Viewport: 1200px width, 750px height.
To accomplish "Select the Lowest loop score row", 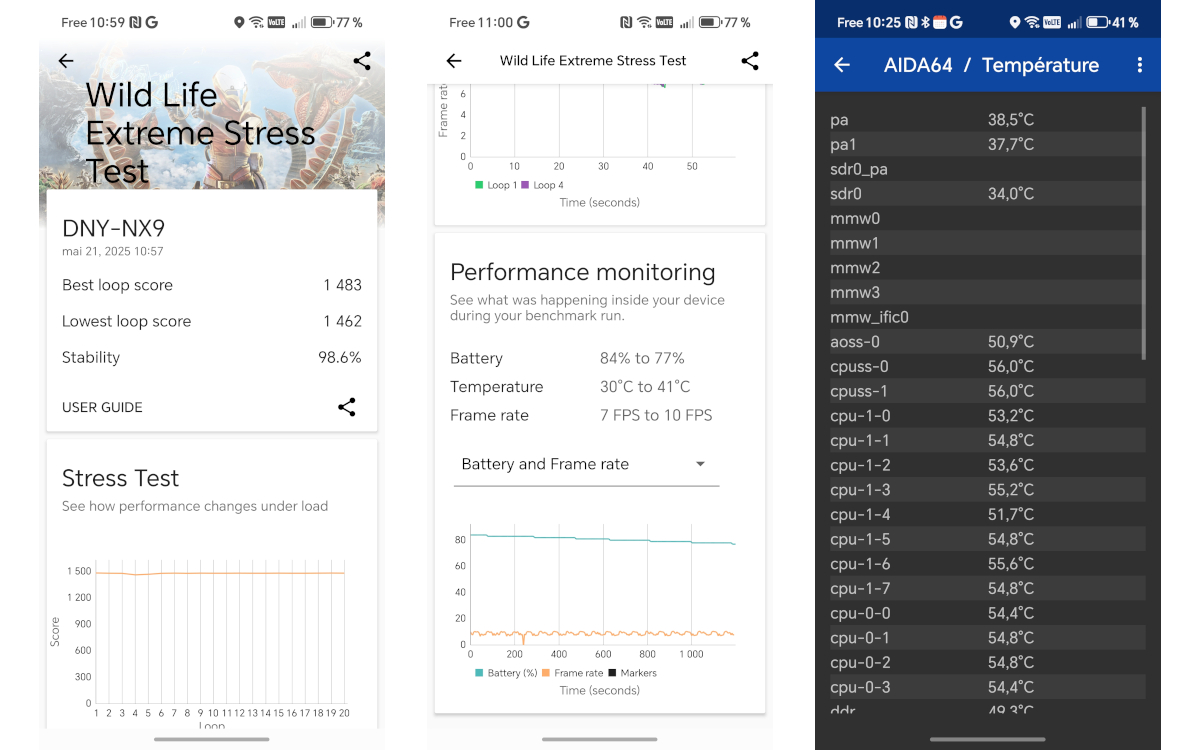I will coord(212,321).
